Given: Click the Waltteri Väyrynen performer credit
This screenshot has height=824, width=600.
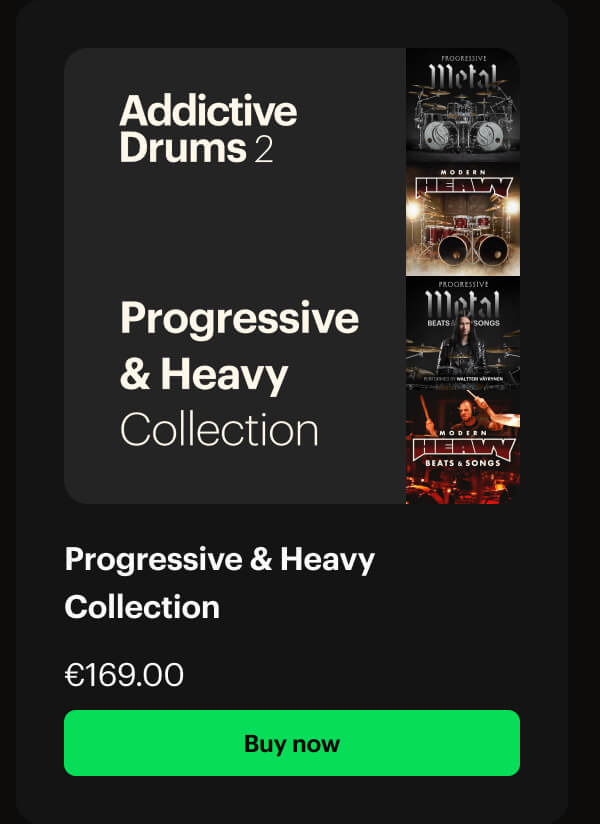Looking at the screenshot, I should tap(462, 378).
